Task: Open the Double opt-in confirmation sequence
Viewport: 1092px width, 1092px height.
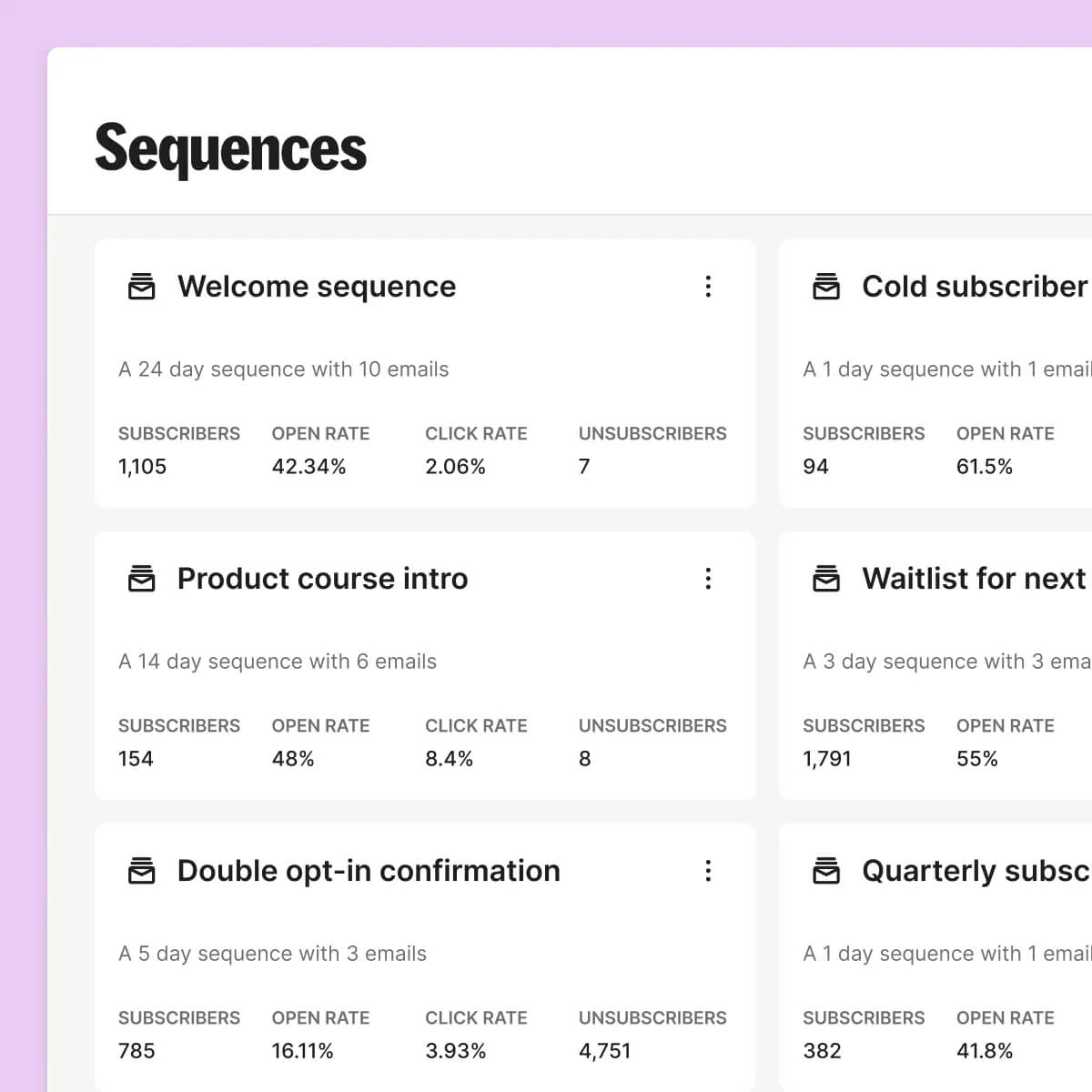Action: [369, 871]
